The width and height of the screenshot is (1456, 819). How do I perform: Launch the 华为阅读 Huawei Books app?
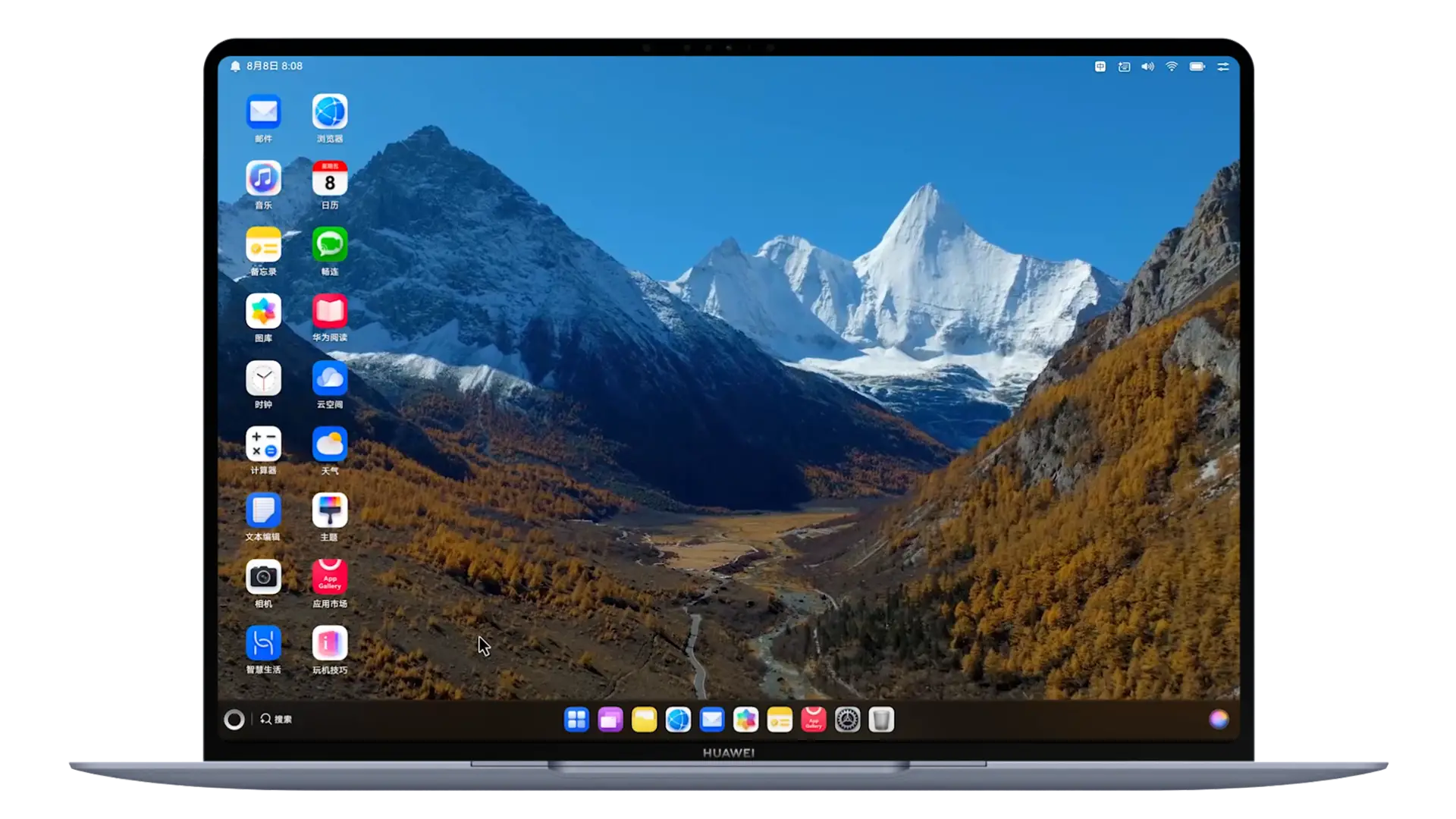pos(330,312)
